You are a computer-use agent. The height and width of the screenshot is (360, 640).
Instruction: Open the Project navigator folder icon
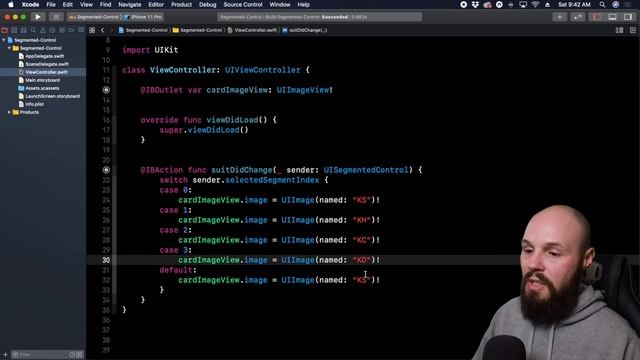click(4, 30)
